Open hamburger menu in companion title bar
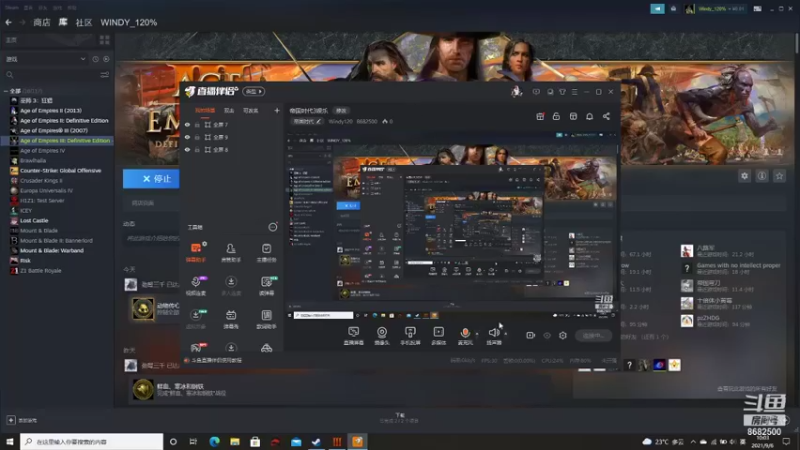800x450 pixels. [574, 92]
